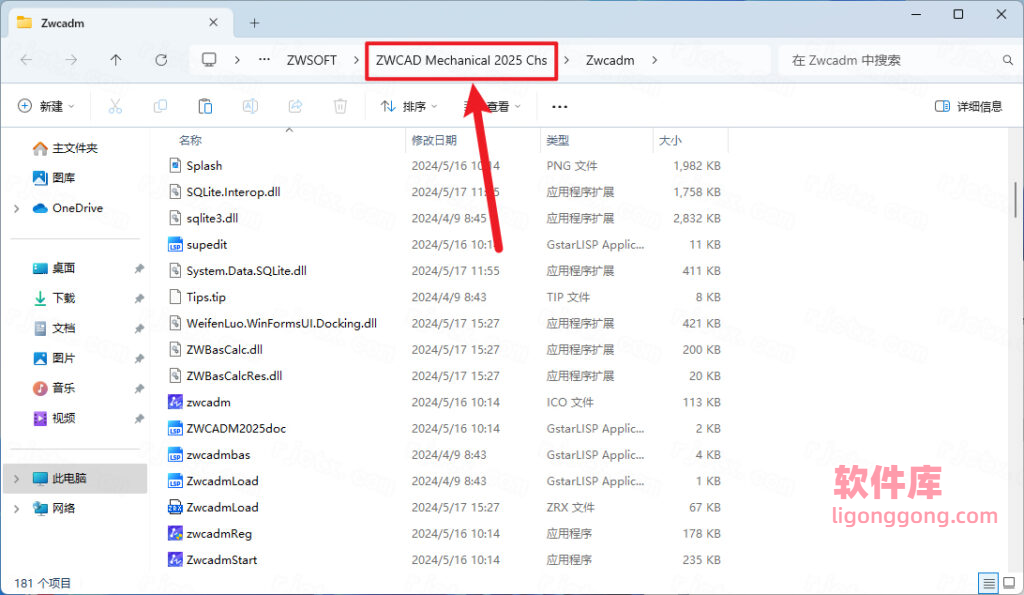Switch to large thumbnails view icon
This screenshot has width=1024, height=595.
pyautogui.click(x=1010, y=583)
